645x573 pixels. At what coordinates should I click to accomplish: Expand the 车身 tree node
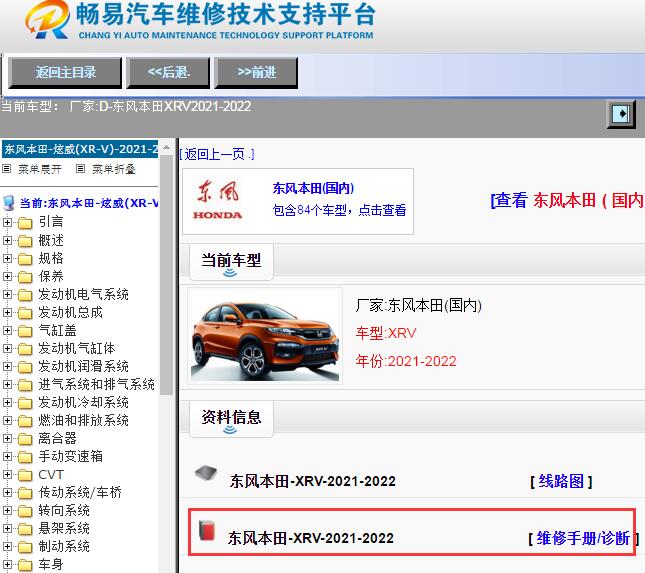(7, 564)
